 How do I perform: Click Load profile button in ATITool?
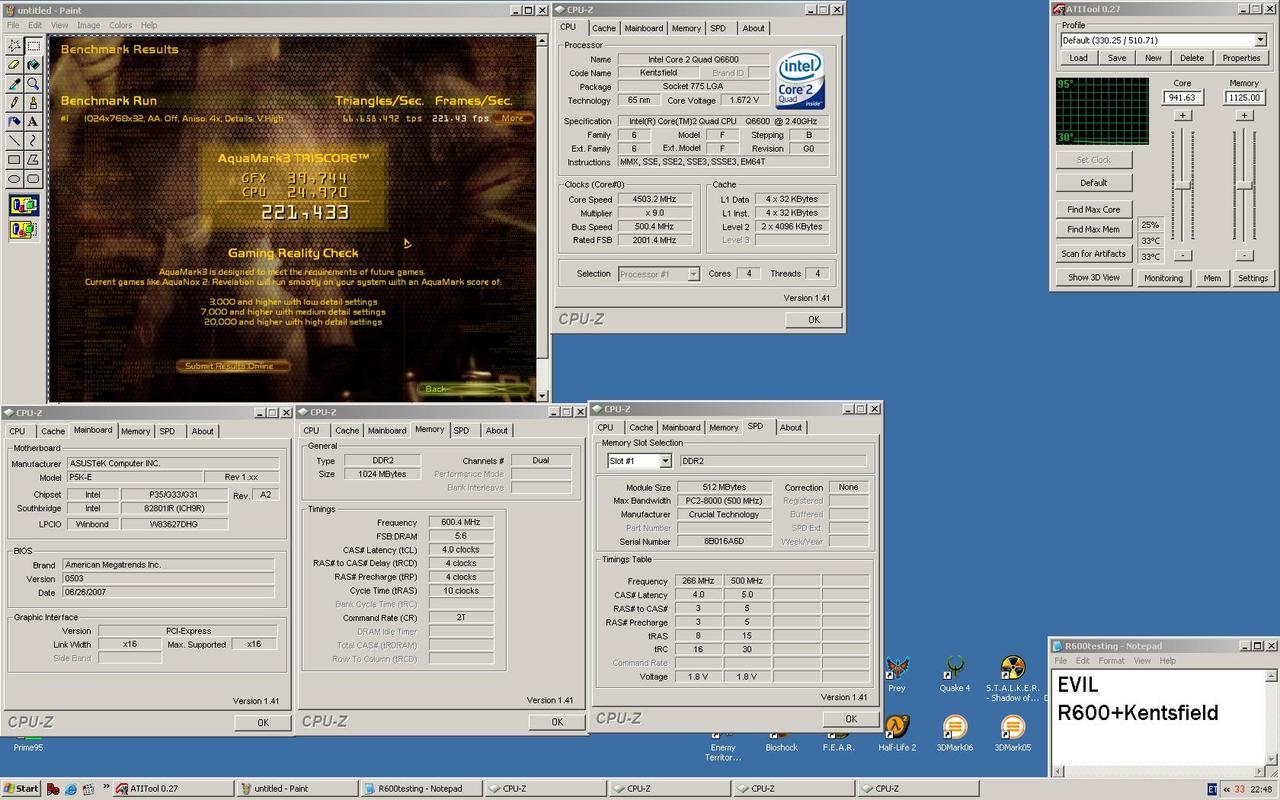click(x=1078, y=58)
